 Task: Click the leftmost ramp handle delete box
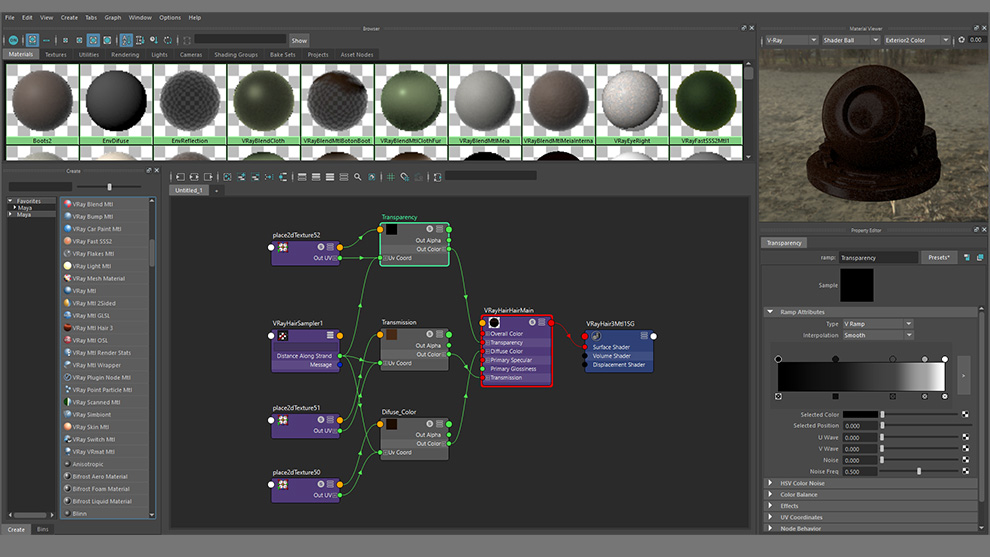778,397
